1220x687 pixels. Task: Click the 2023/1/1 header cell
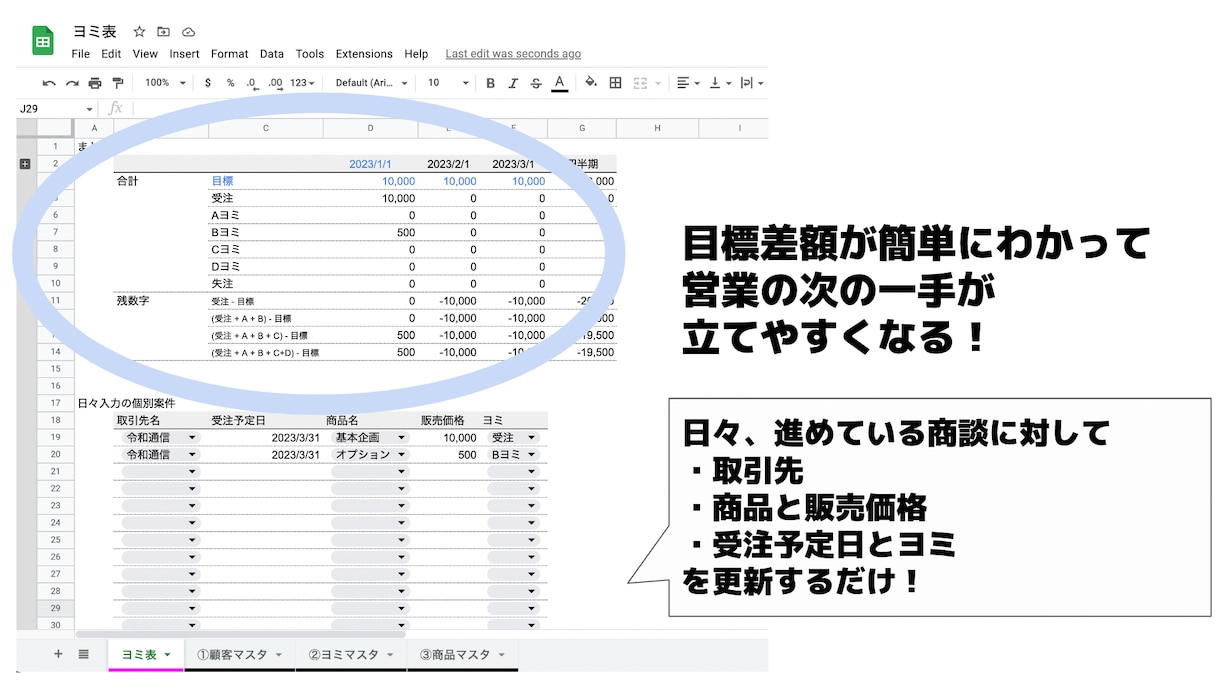point(370,164)
